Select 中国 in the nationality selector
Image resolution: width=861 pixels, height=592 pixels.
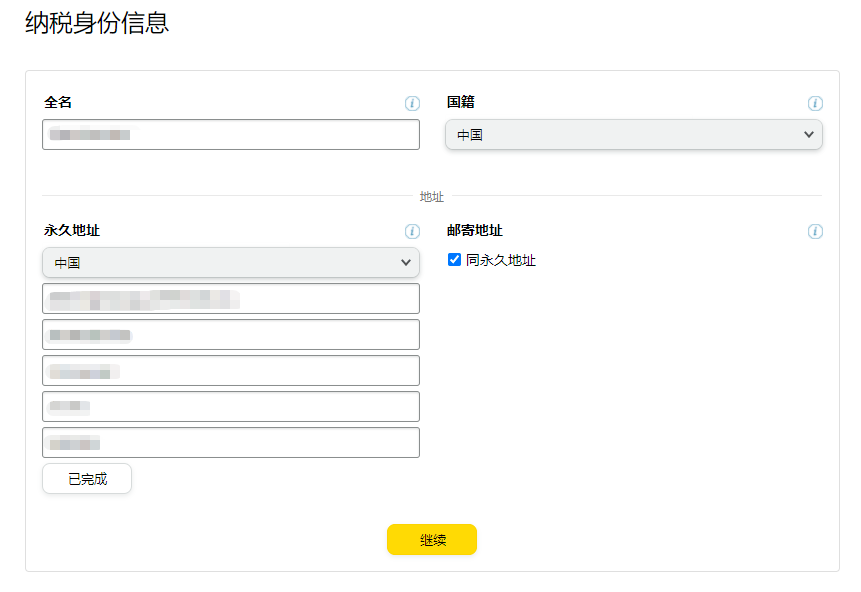click(x=633, y=134)
